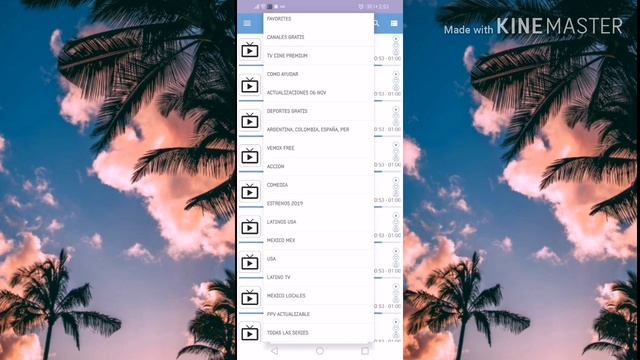Open the TV CINE PREMIUM category

click(x=318, y=56)
